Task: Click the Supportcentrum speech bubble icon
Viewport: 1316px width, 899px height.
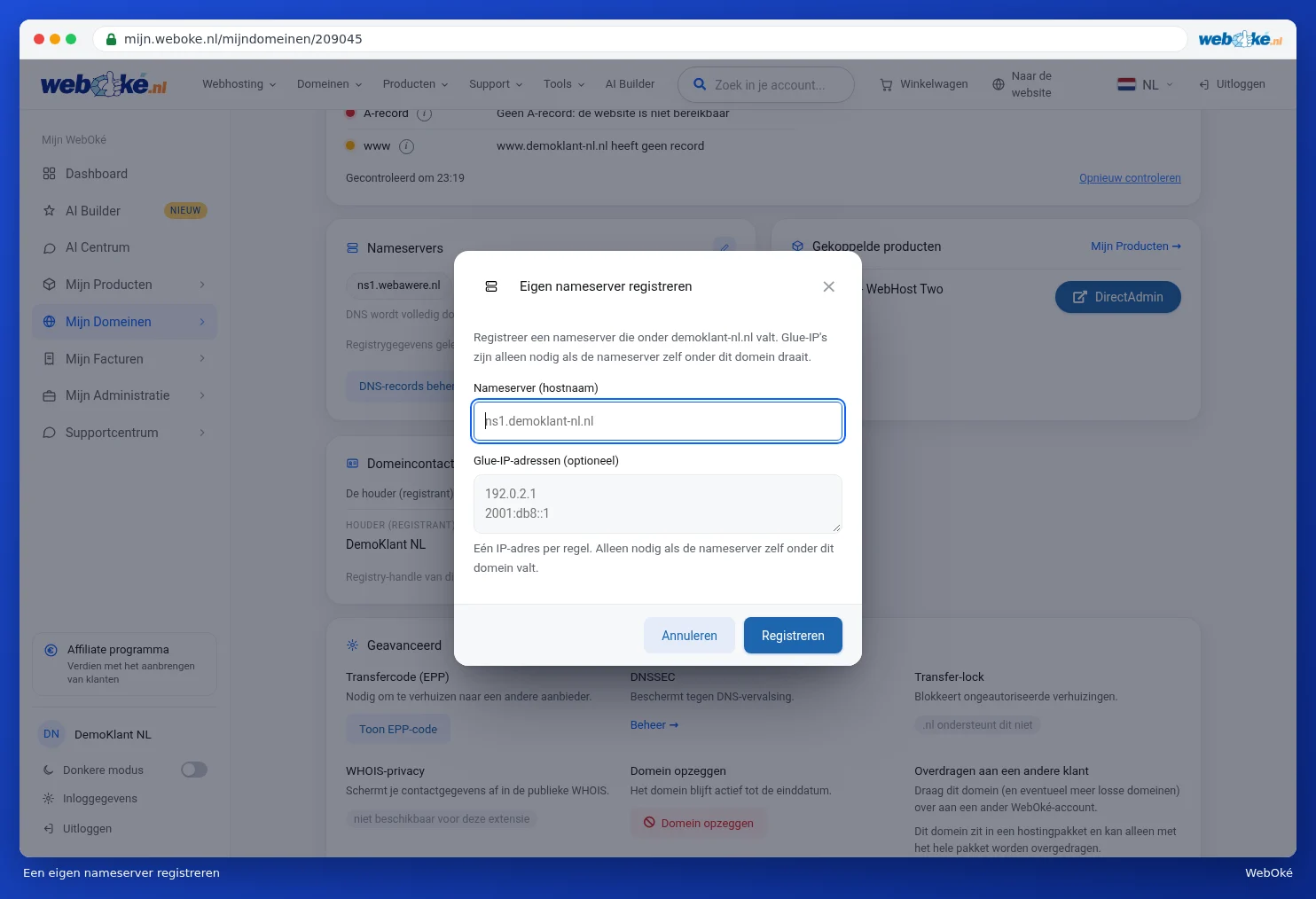Action: [49, 433]
